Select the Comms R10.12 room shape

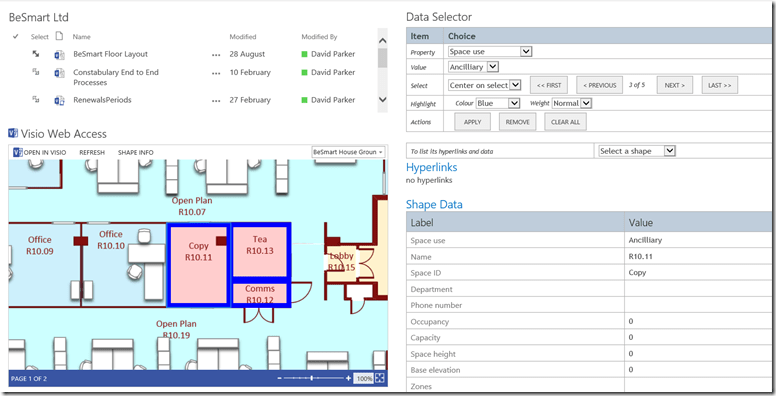click(x=260, y=293)
